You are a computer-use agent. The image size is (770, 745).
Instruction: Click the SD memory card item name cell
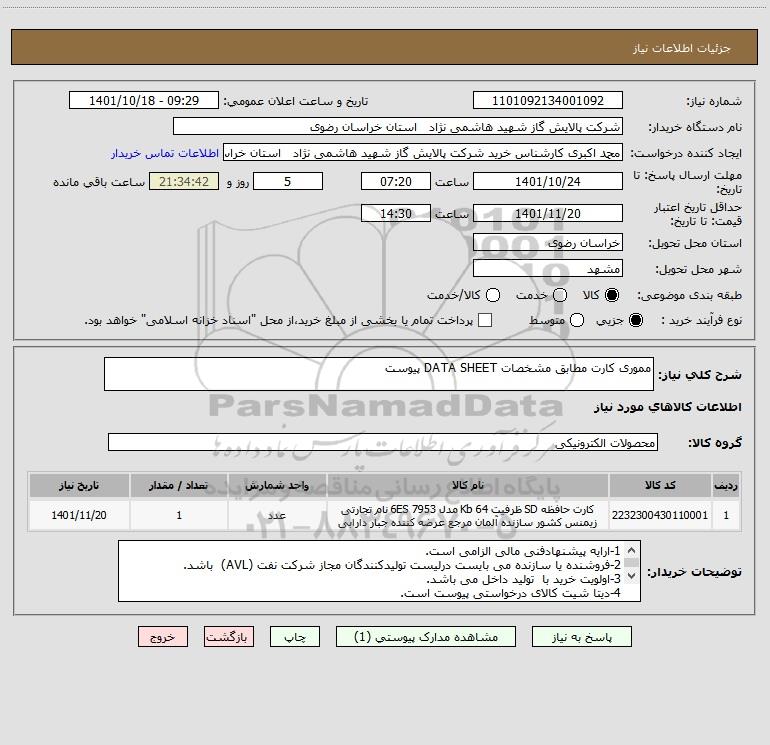click(468, 515)
